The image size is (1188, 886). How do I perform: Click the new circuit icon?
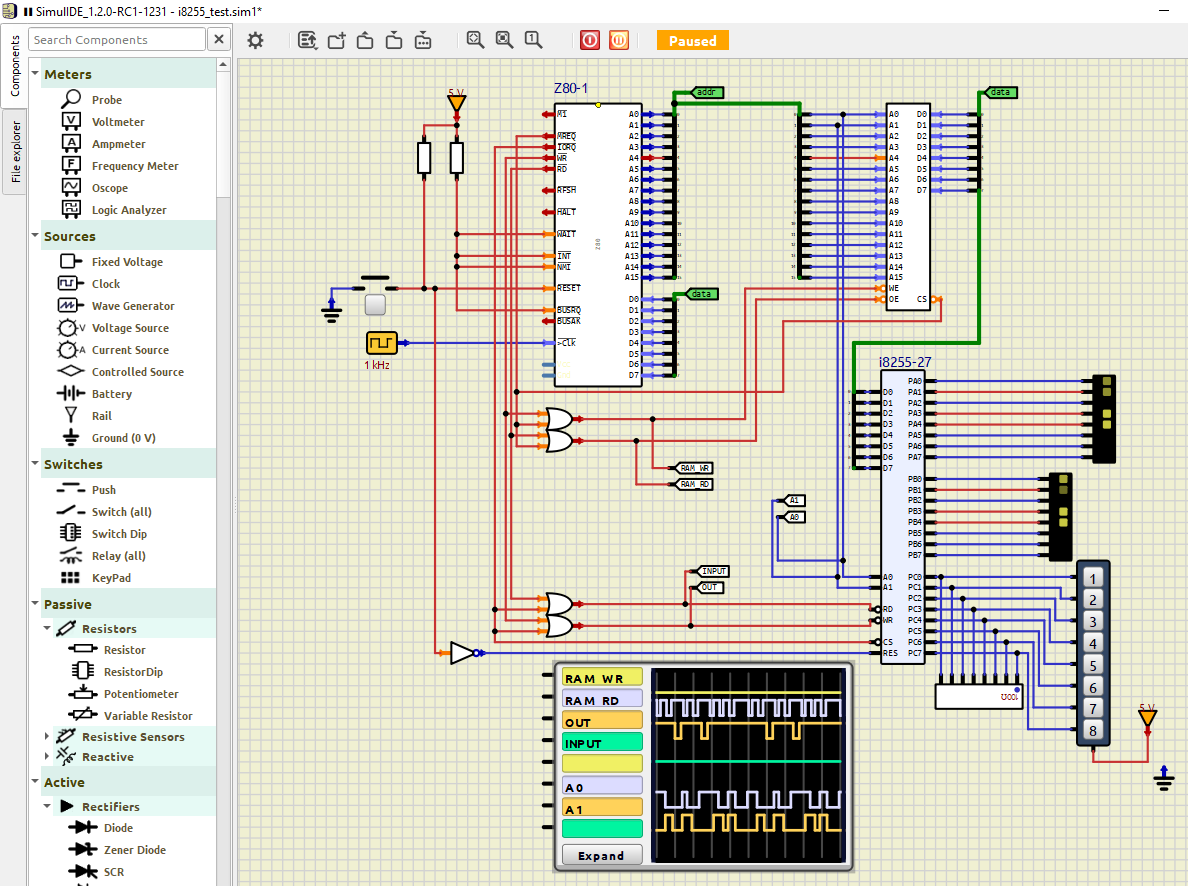[336, 40]
